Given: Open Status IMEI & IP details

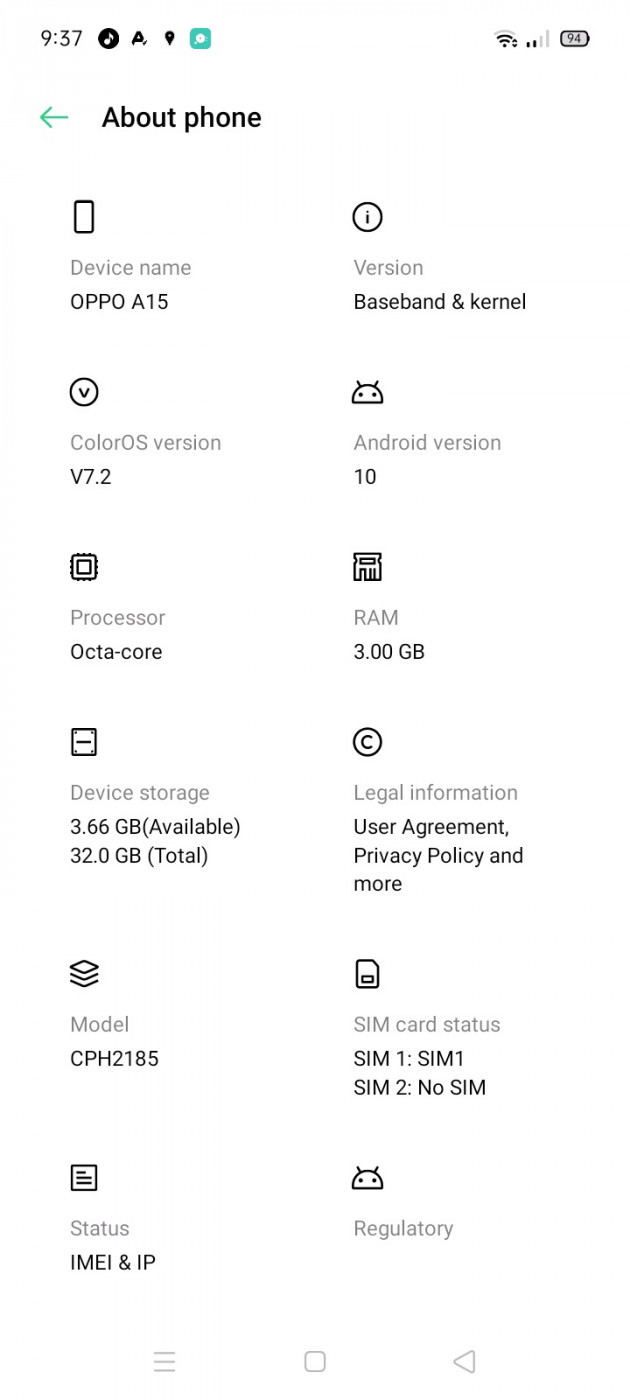Looking at the screenshot, I should (x=113, y=1262).
